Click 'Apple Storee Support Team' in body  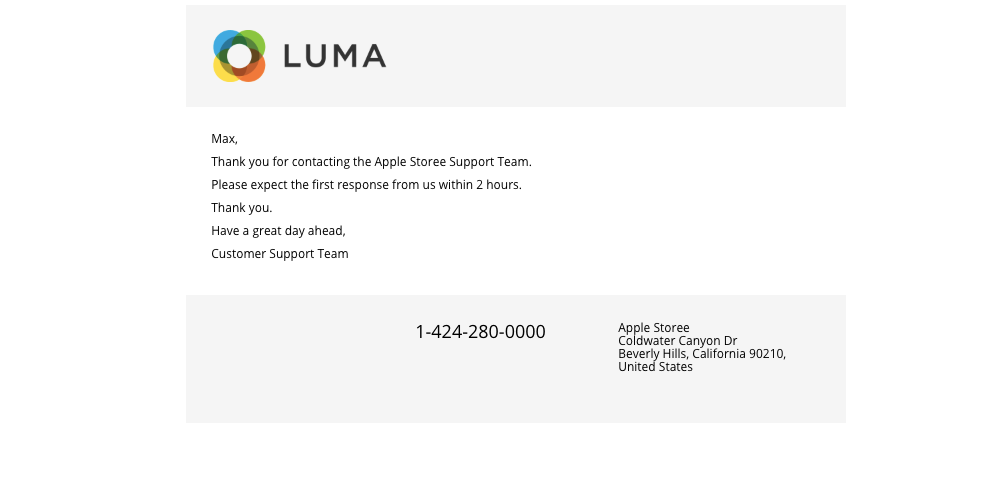click(453, 162)
